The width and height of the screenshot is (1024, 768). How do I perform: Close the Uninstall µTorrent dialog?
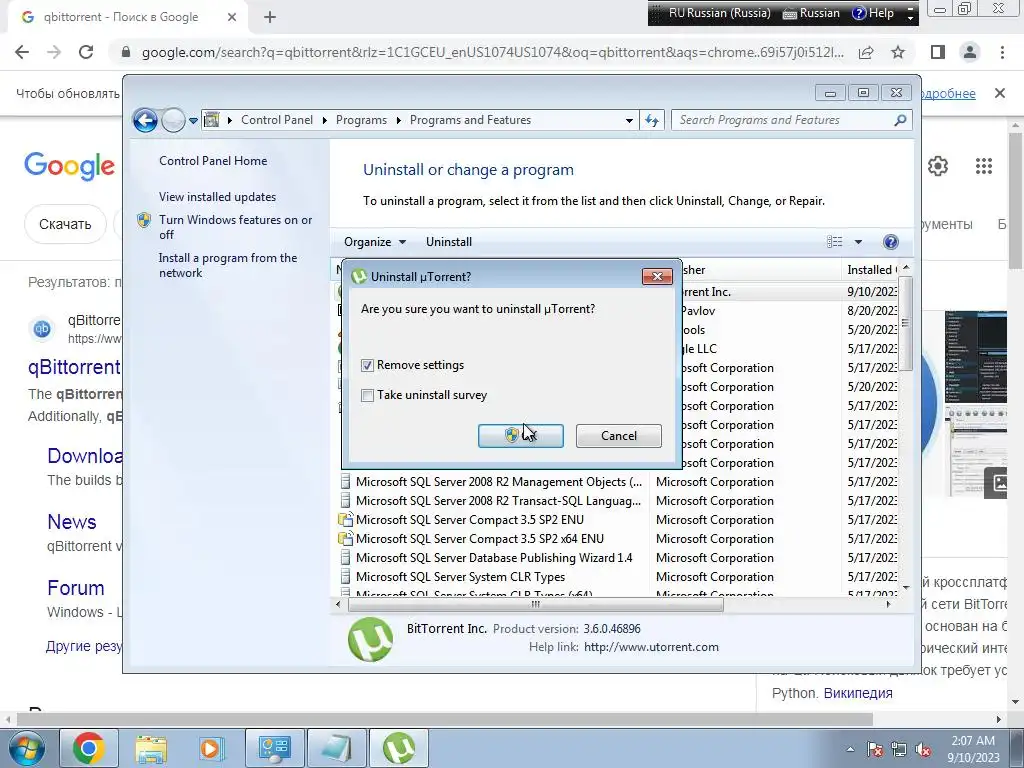click(x=657, y=276)
